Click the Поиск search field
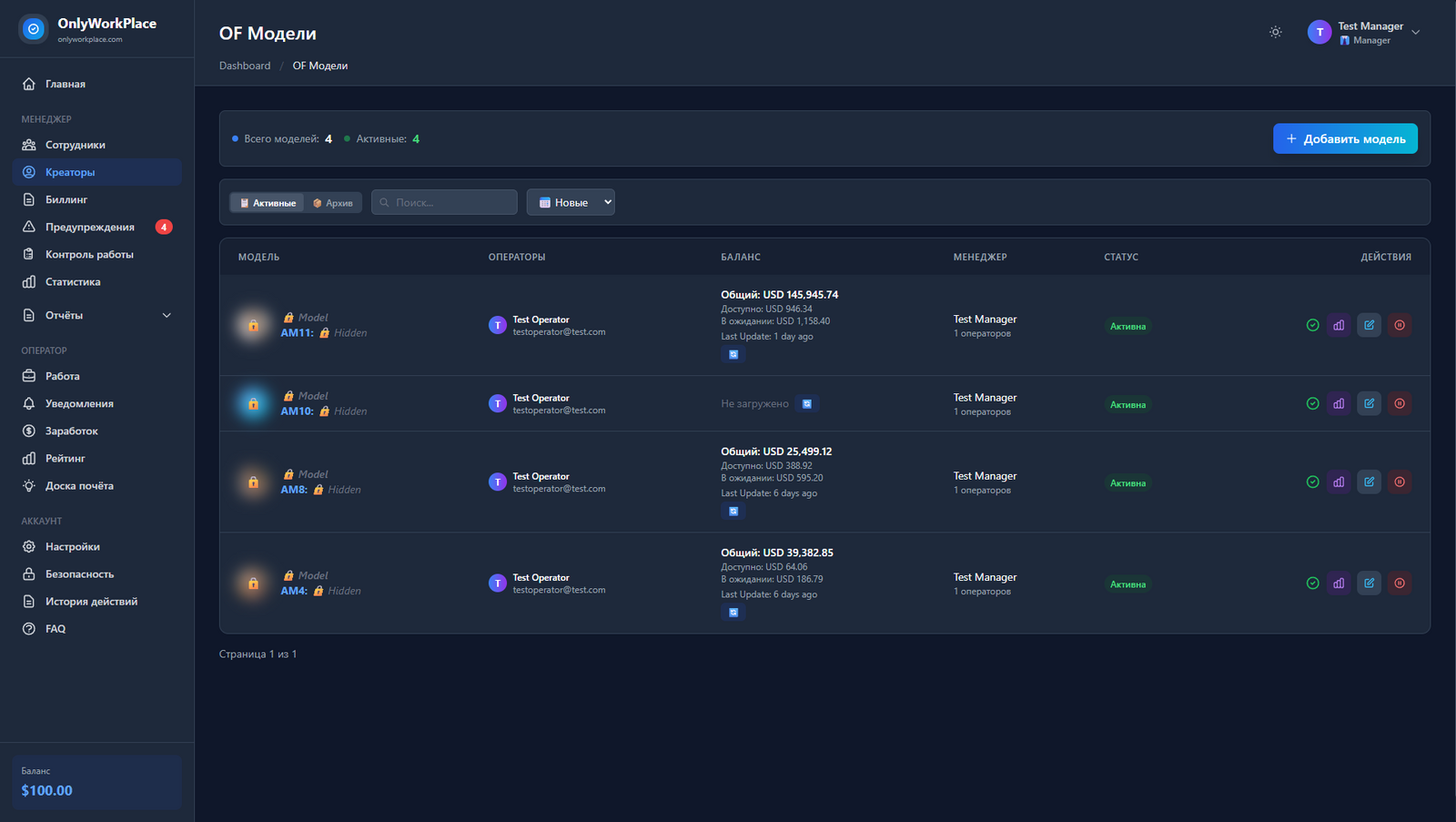Viewport: 1456px width, 822px height. pyautogui.click(x=444, y=202)
